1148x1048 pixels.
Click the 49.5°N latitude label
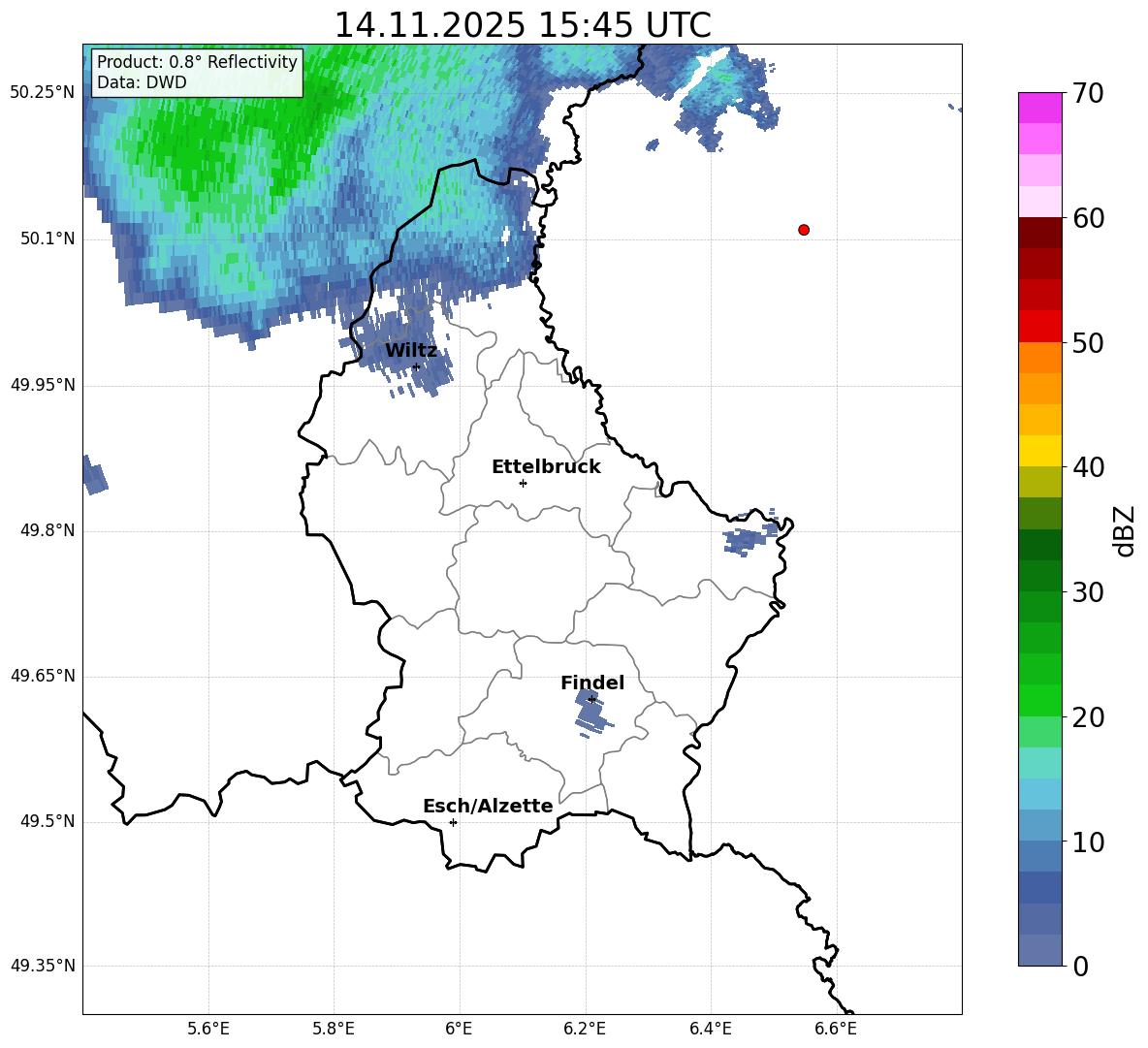coord(48,821)
